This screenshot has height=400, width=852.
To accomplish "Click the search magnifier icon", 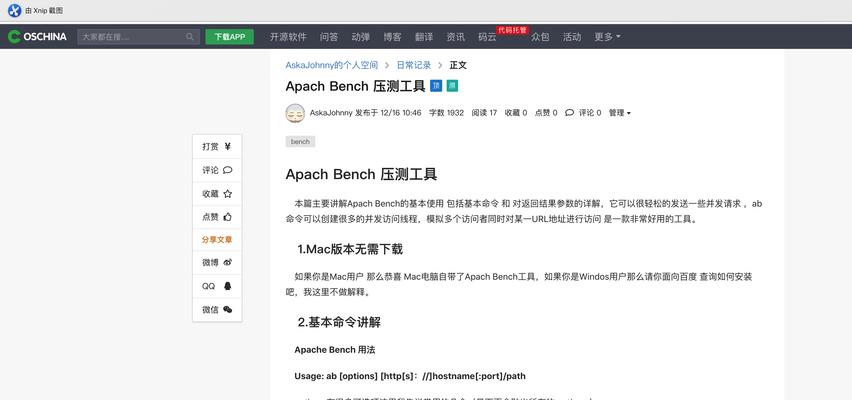I will coord(190,37).
